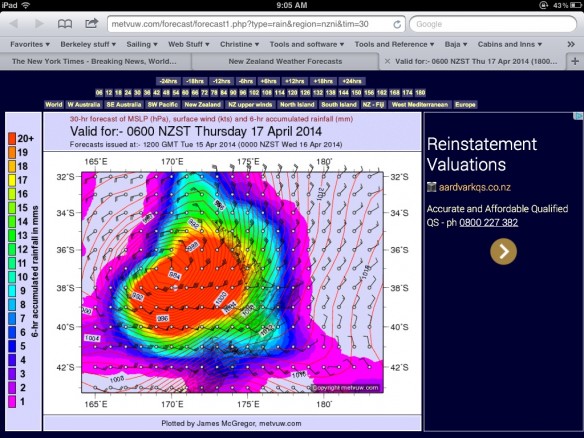Expand the Sailing bookmark folder
The image size is (584, 438).
142,44
